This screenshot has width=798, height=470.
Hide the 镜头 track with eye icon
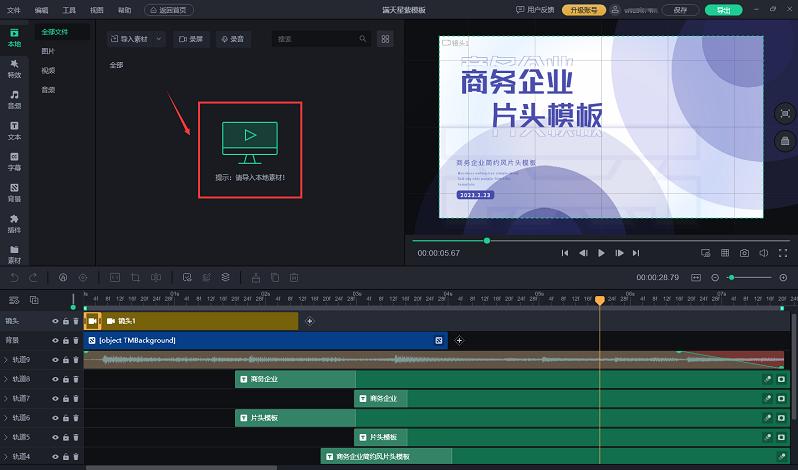(x=55, y=321)
